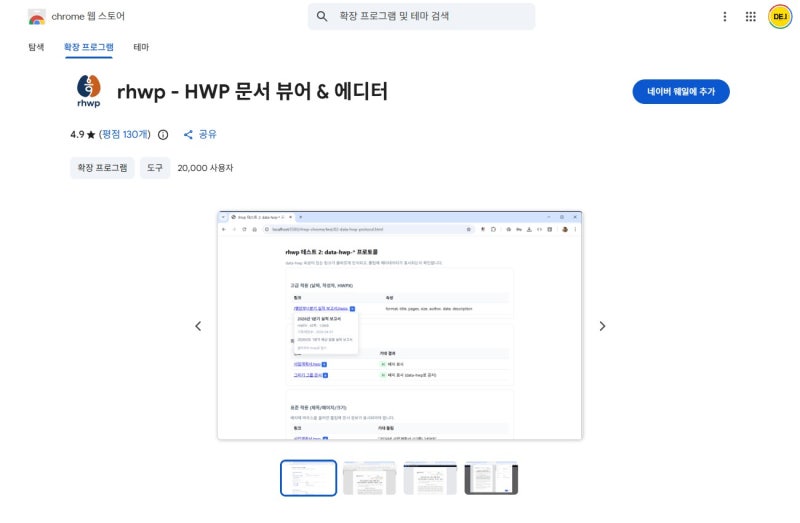Viewport: 800px width, 523px height.
Task: Select the first screenshot thumbnail
Action: 308,478
